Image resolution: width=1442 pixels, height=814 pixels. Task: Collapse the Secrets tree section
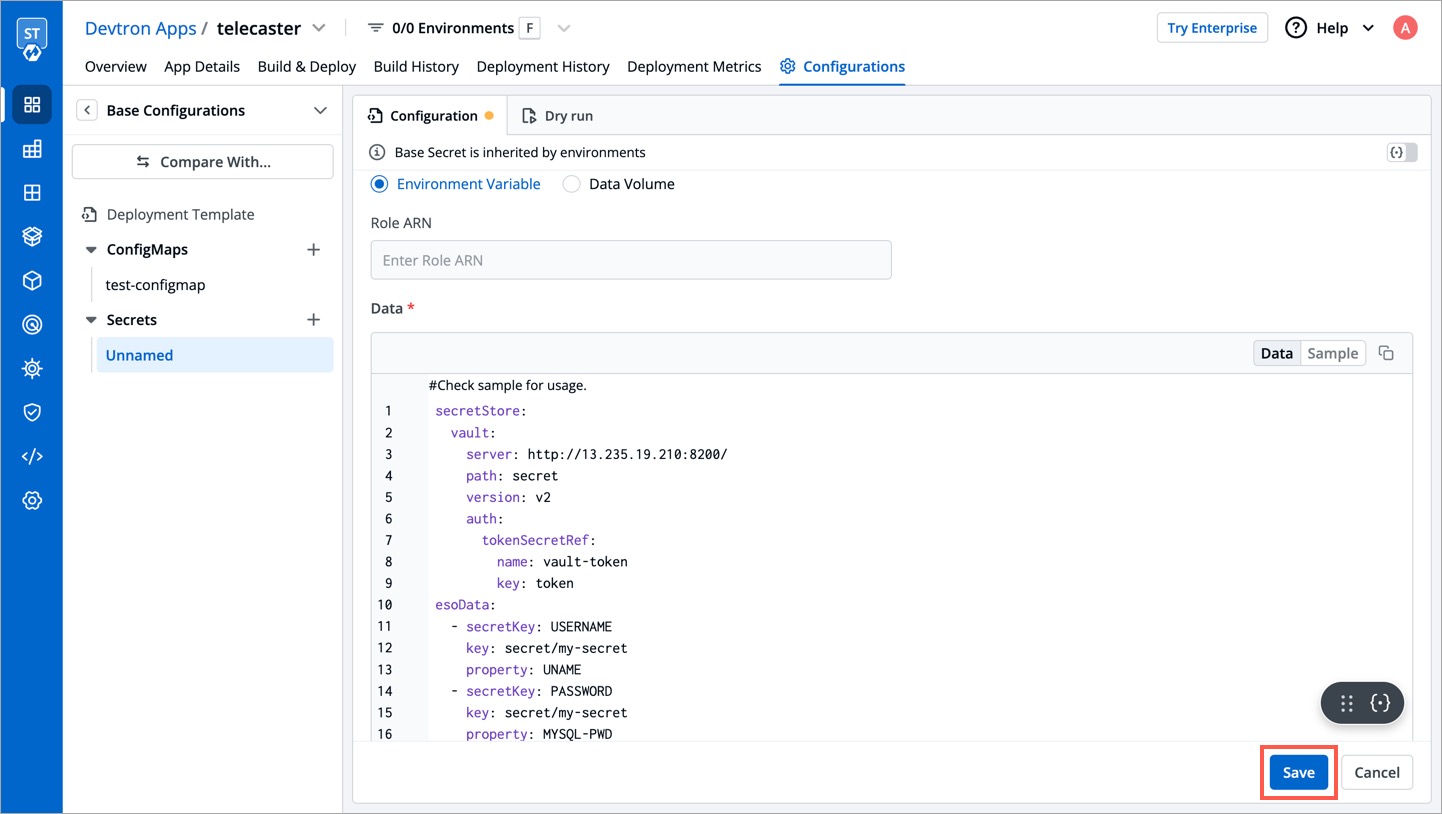[91, 320]
